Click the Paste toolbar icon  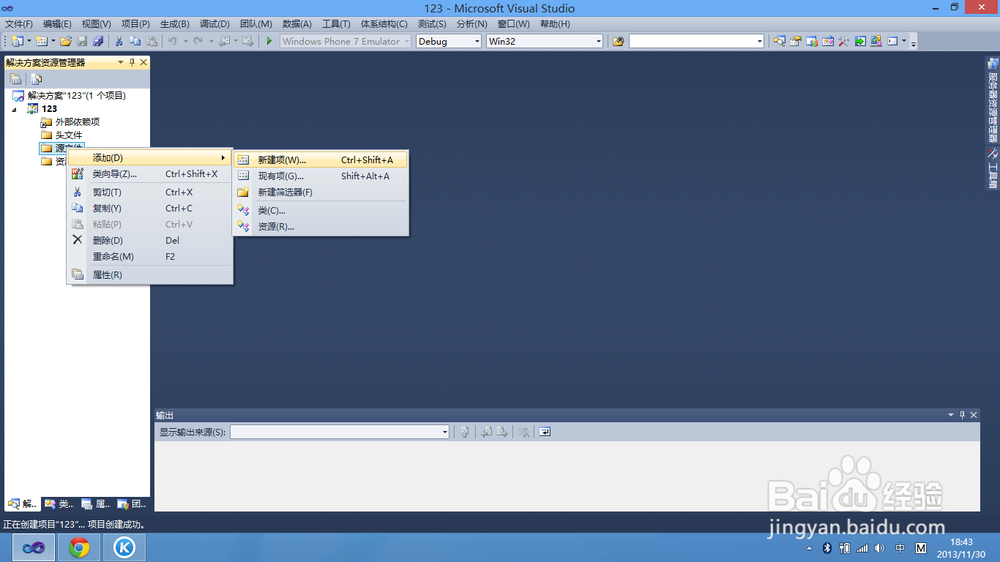pyautogui.click(x=152, y=41)
